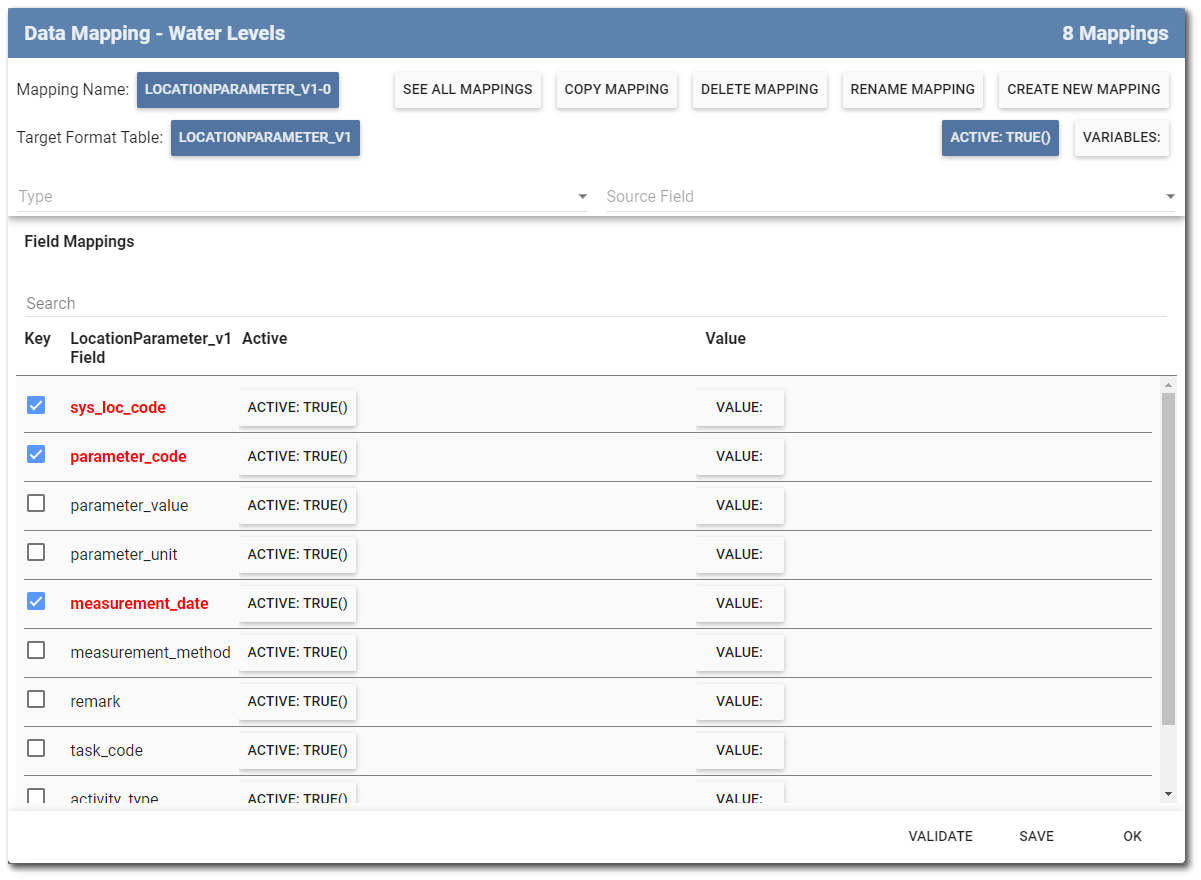Click ACTIVE: TRUE() for parameter_code row
Image resolution: width=1201 pixels, height=880 pixels.
[x=297, y=456]
